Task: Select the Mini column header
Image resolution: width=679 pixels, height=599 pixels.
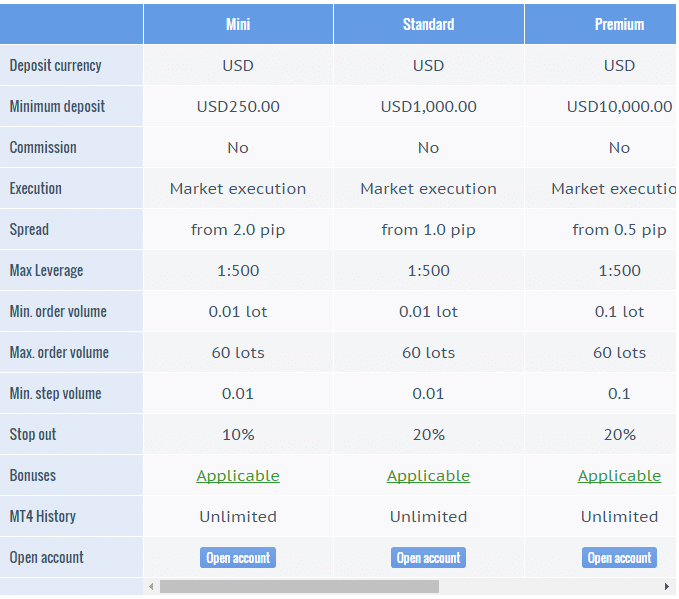Action: point(238,24)
